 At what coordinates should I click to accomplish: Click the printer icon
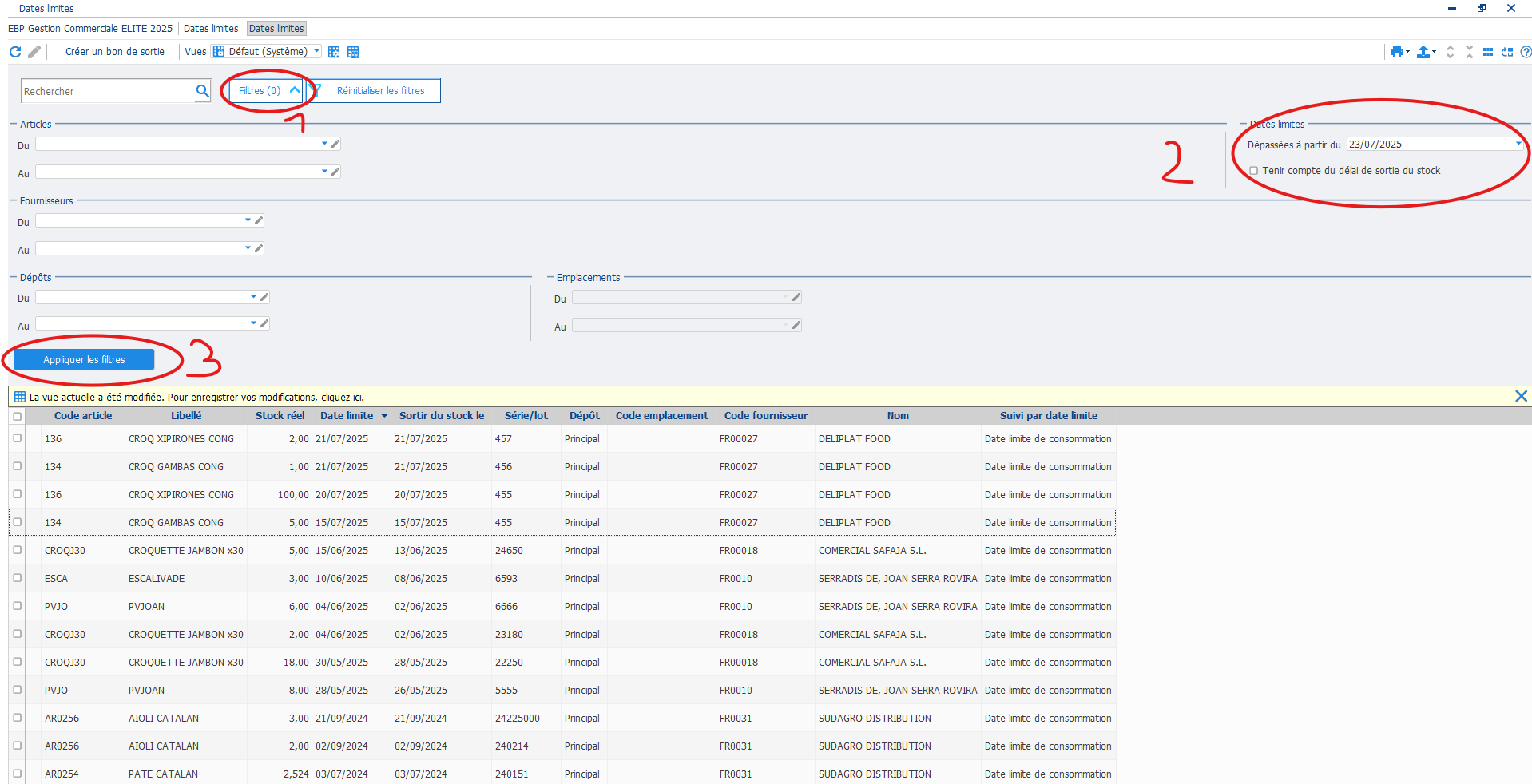point(1396,52)
